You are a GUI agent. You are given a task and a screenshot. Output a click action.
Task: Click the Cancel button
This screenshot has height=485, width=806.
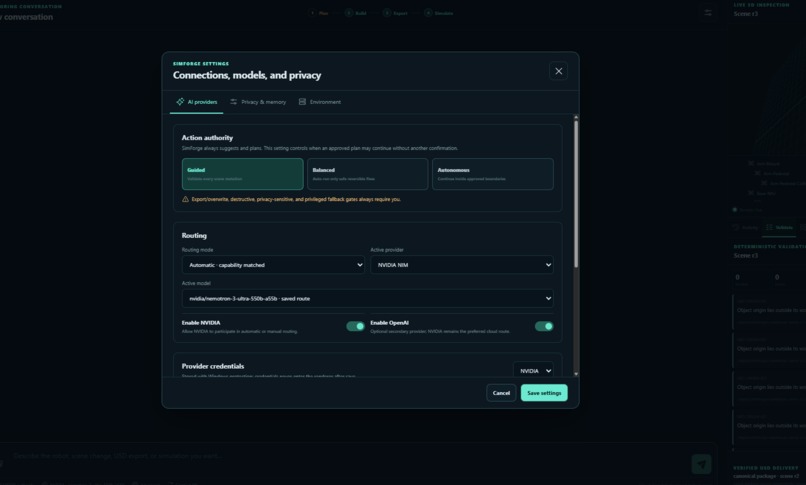point(501,393)
